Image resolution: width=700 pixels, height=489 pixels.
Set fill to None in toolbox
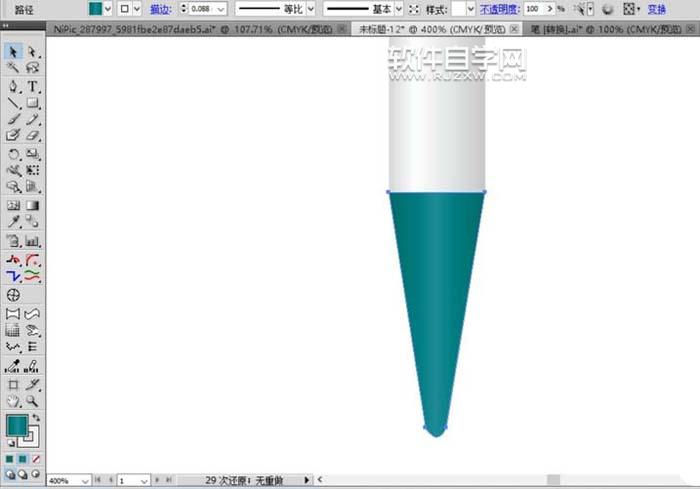point(37,459)
